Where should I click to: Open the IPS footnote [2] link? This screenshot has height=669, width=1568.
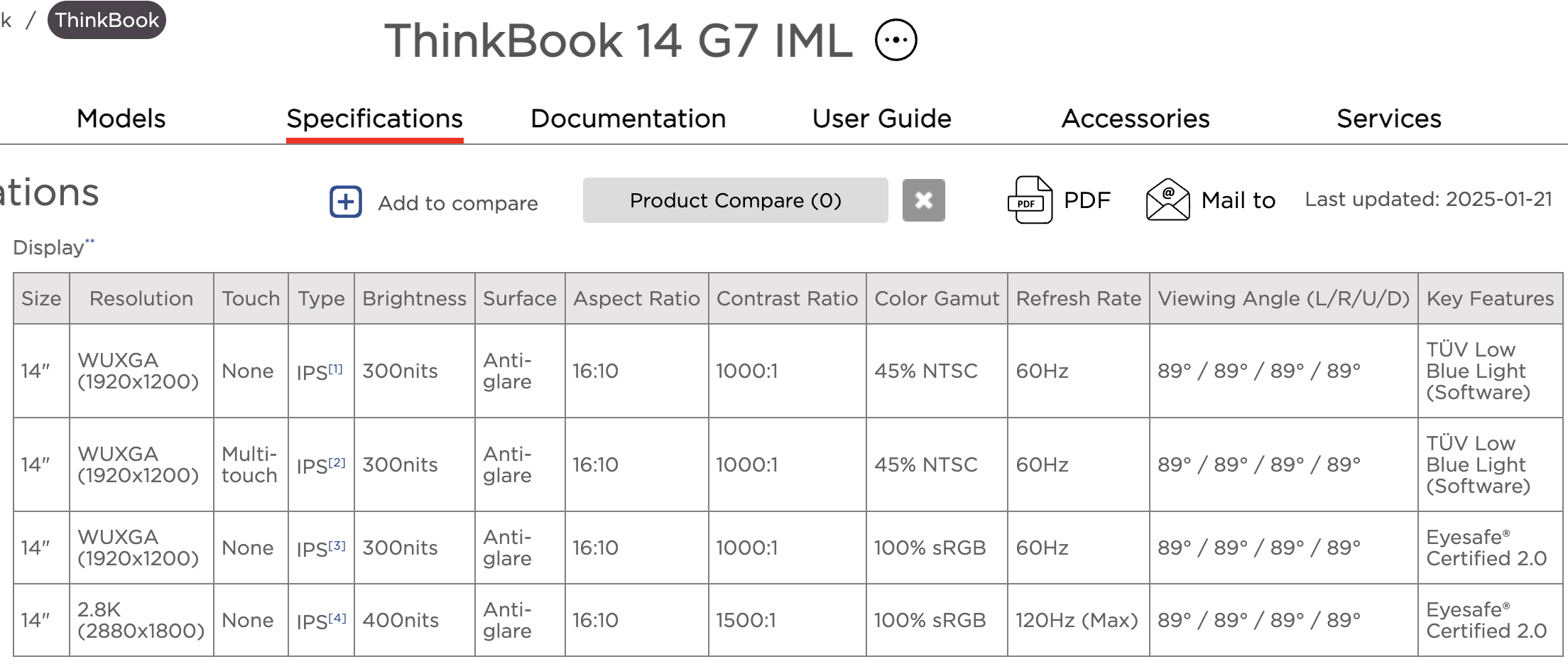coord(337,462)
